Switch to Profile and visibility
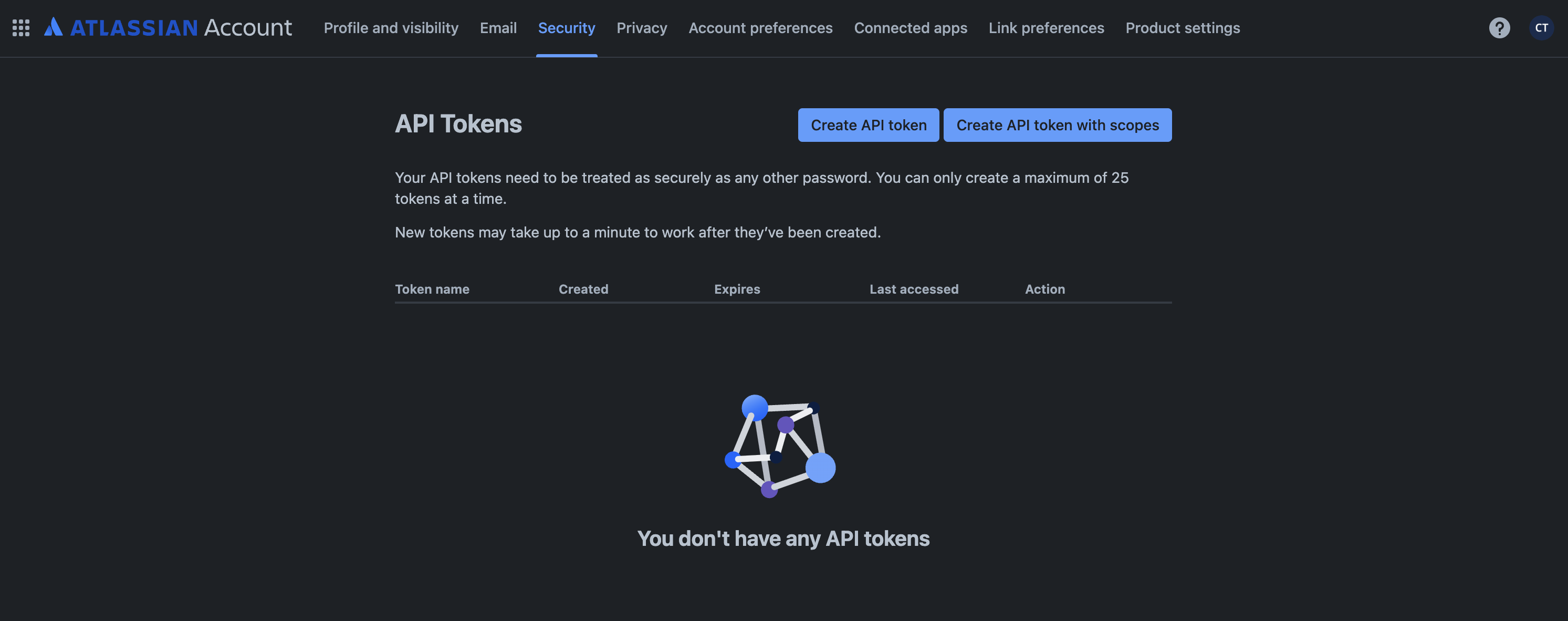1568x621 pixels. pos(390,27)
